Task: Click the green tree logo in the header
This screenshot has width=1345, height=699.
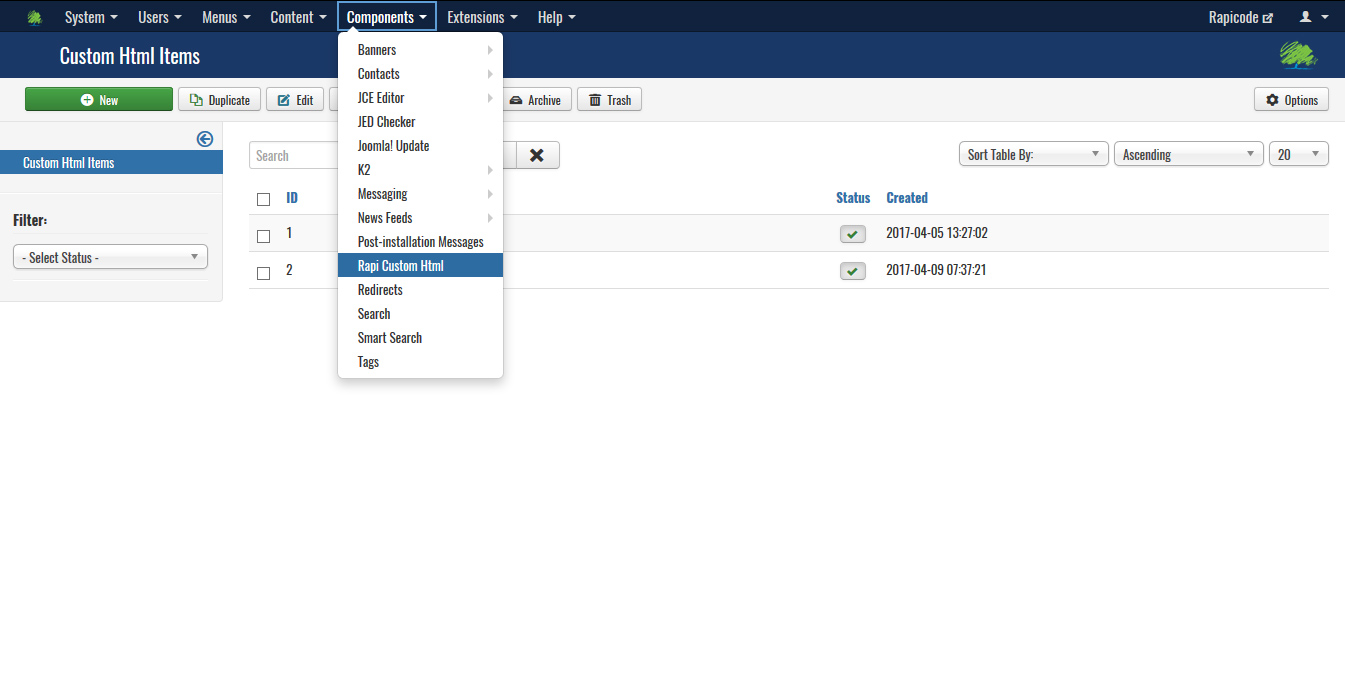Action: pos(1298,55)
